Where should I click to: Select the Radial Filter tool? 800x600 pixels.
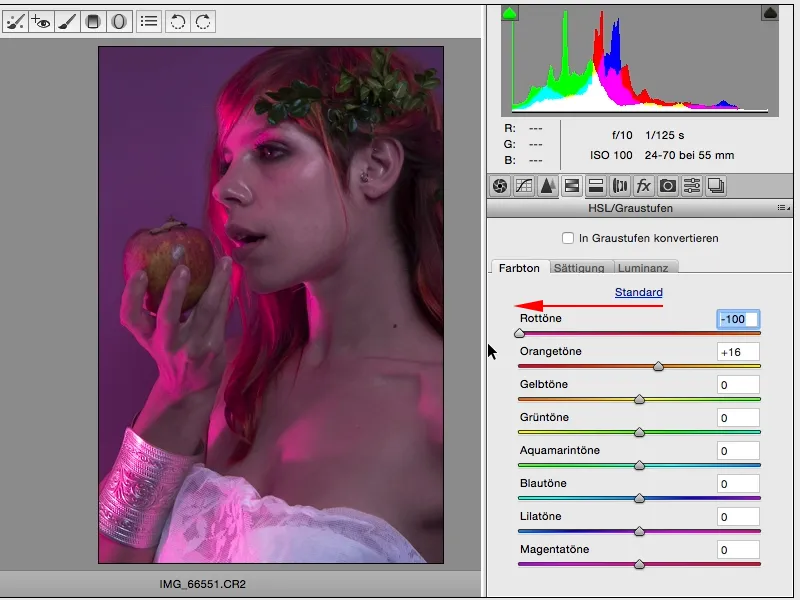119,21
